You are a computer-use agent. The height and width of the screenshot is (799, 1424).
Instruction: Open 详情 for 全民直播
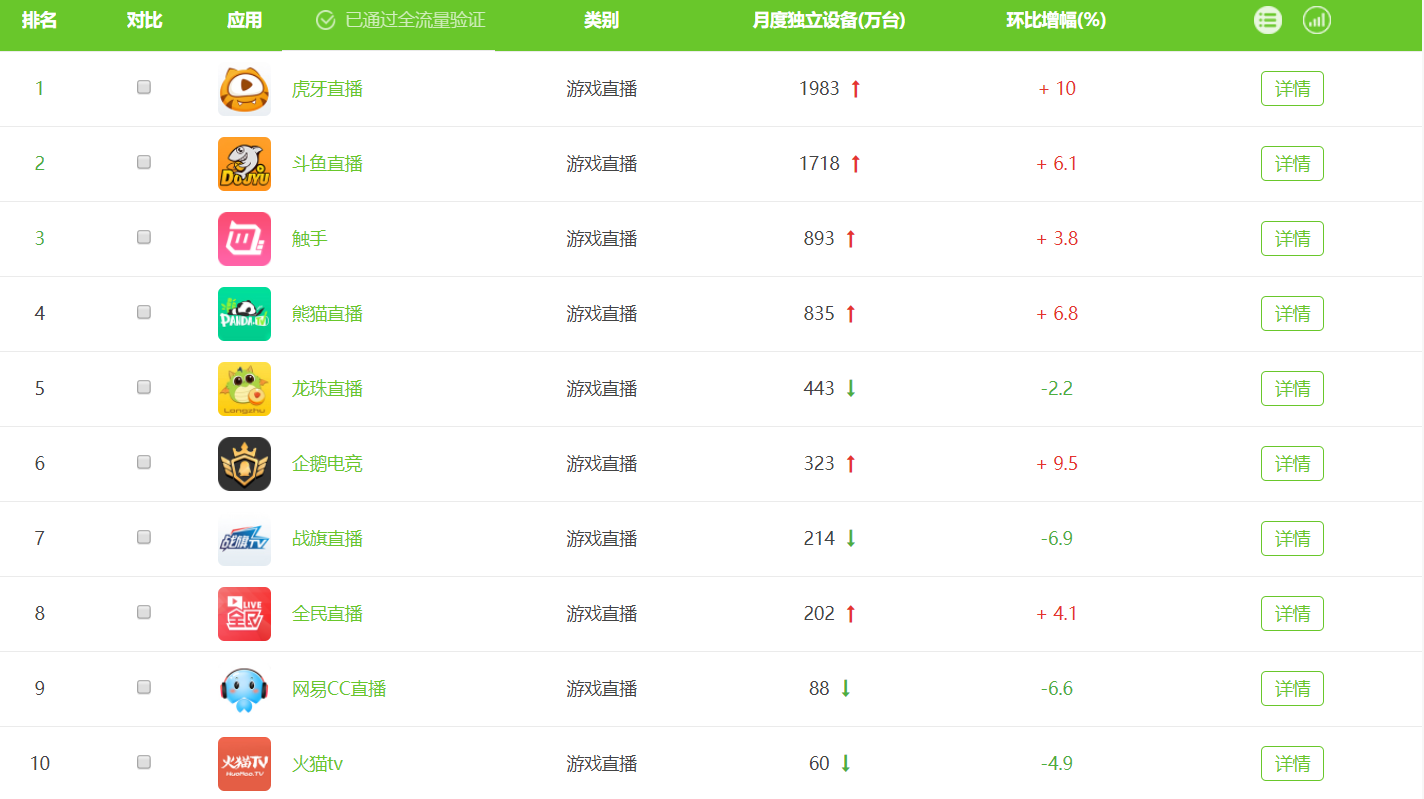pyautogui.click(x=1292, y=614)
